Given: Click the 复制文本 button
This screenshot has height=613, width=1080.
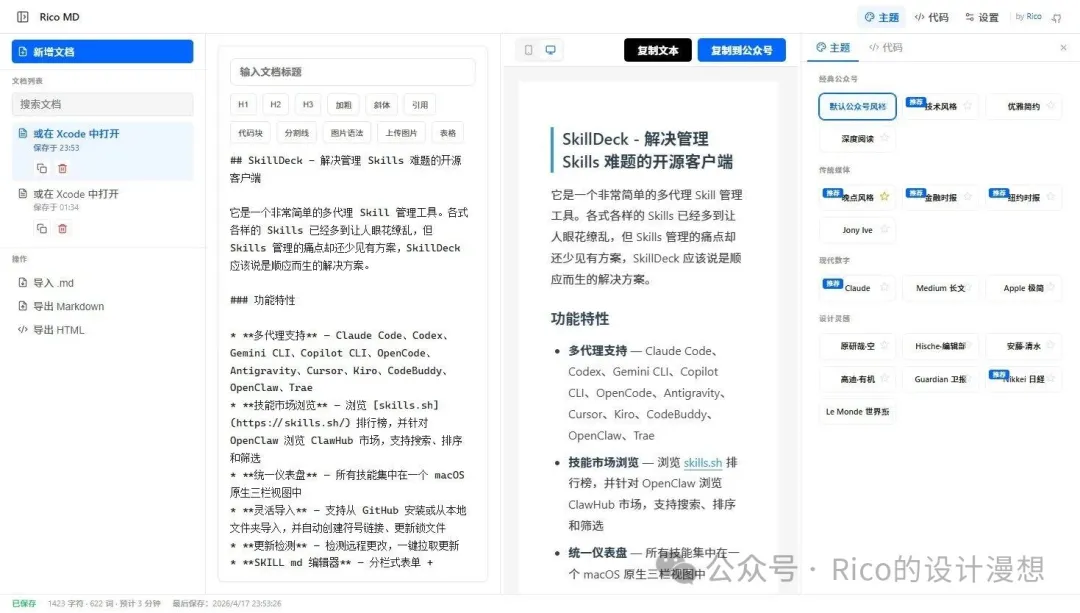Looking at the screenshot, I should (x=657, y=50).
